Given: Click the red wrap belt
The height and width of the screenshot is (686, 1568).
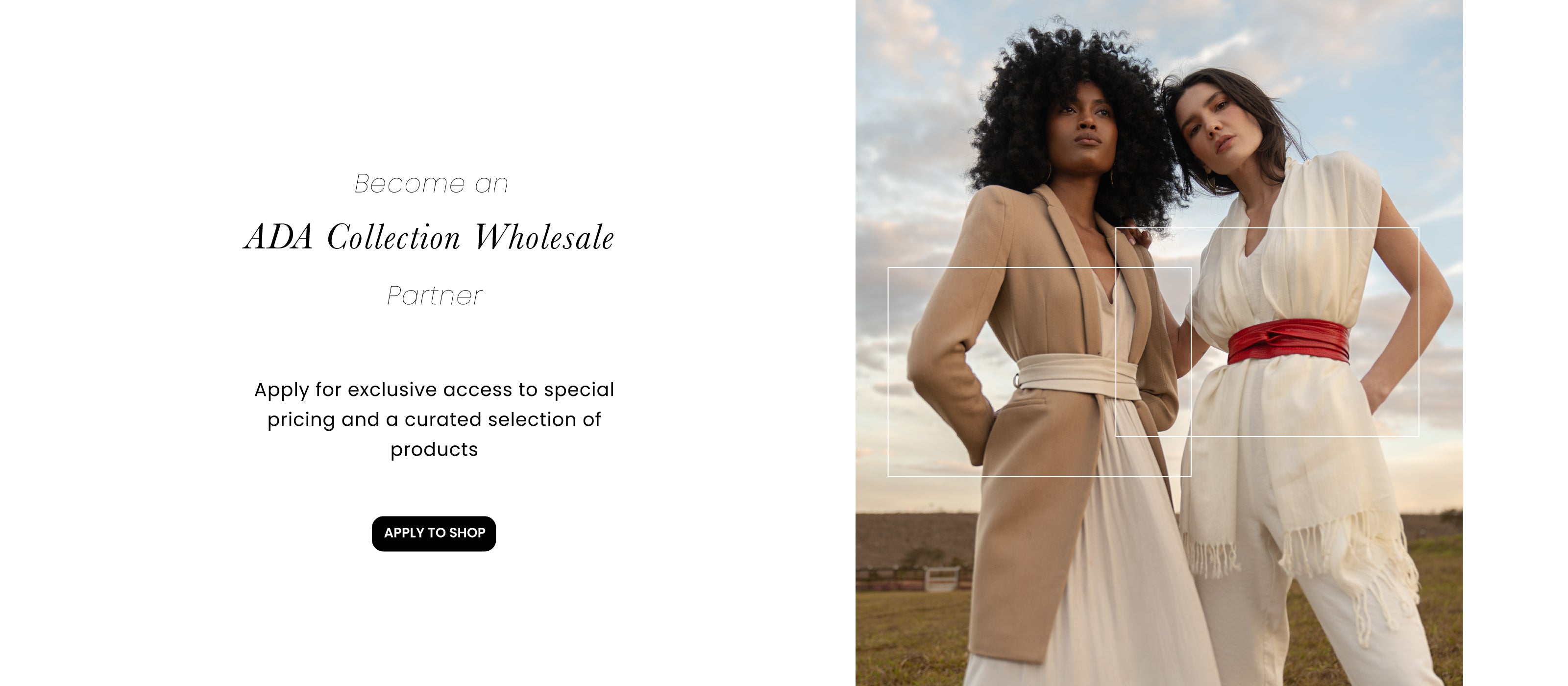Looking at the screenshot, I should 1287,342.
